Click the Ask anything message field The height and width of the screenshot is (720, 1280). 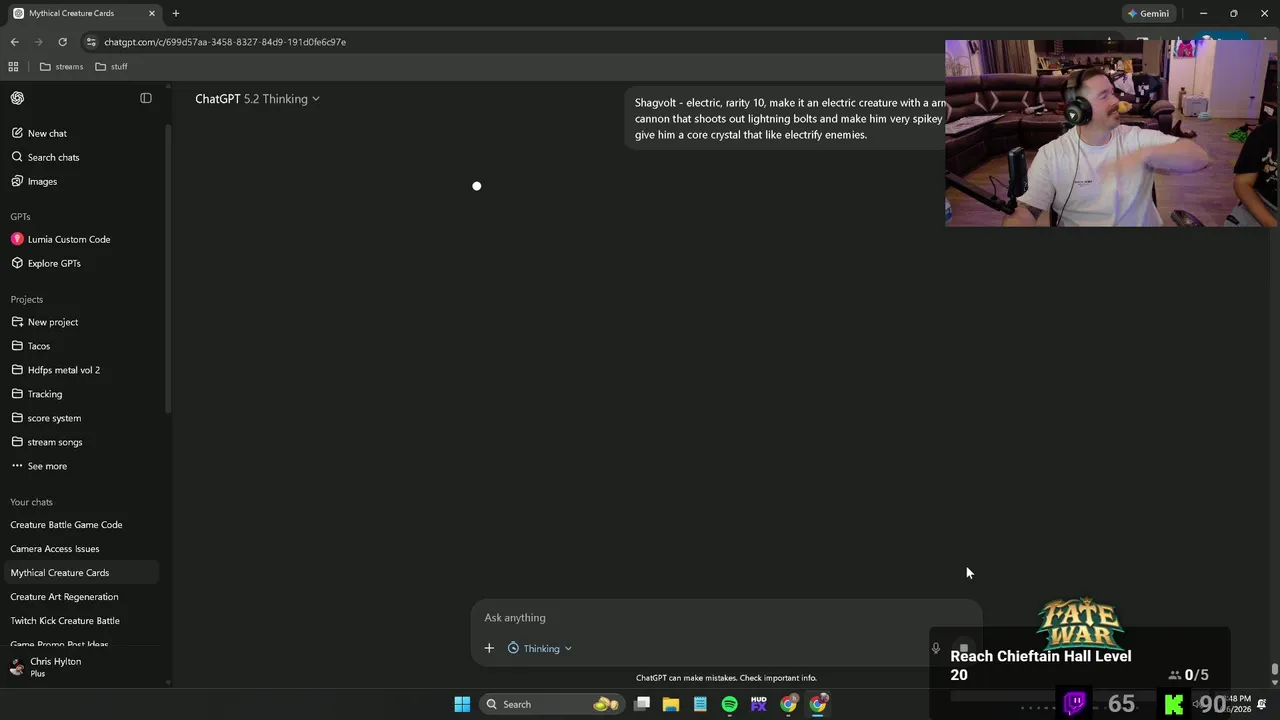point(726,618)
